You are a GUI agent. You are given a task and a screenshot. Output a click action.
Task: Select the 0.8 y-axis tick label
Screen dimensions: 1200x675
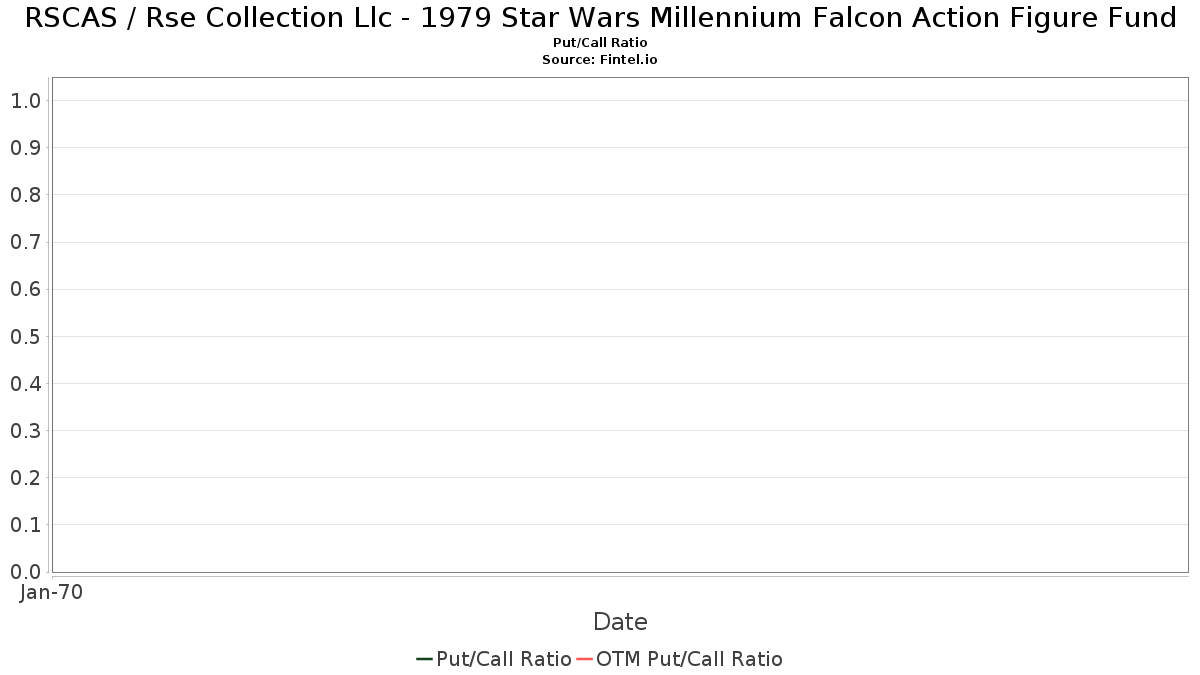(x=25, y=195)
